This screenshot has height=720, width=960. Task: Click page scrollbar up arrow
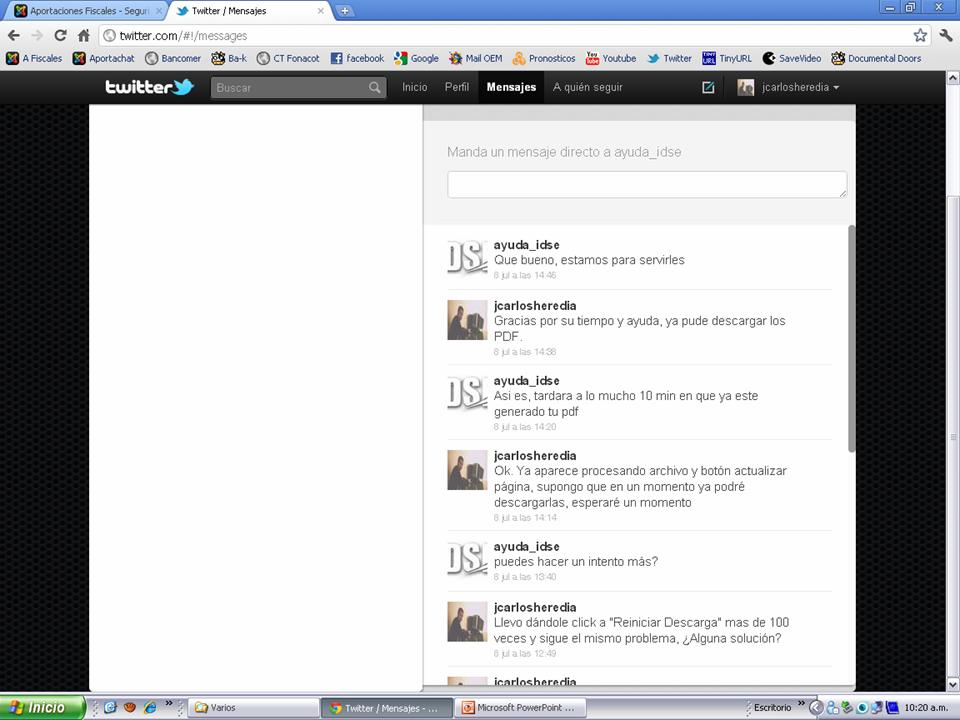pyautogui.click(x=953, y=78)
